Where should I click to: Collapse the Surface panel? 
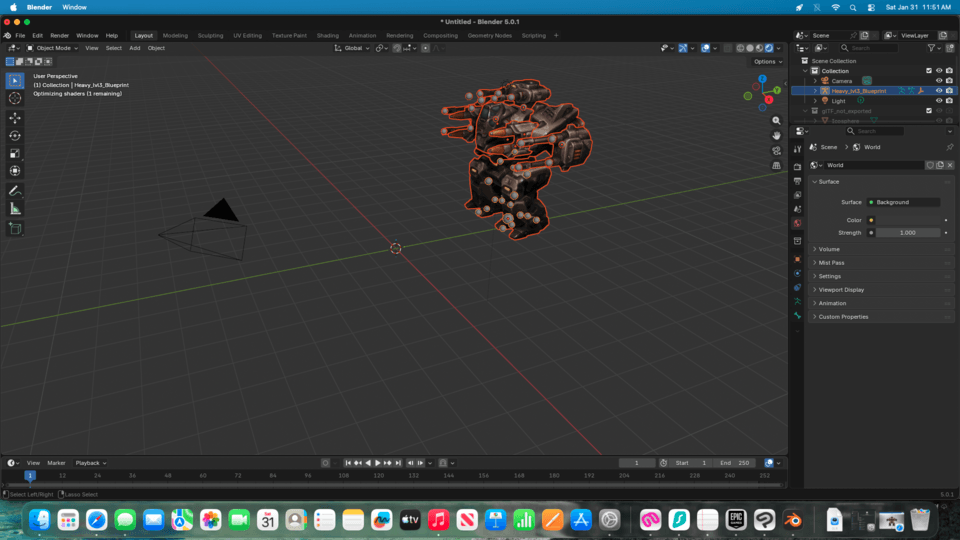(881, 182)
